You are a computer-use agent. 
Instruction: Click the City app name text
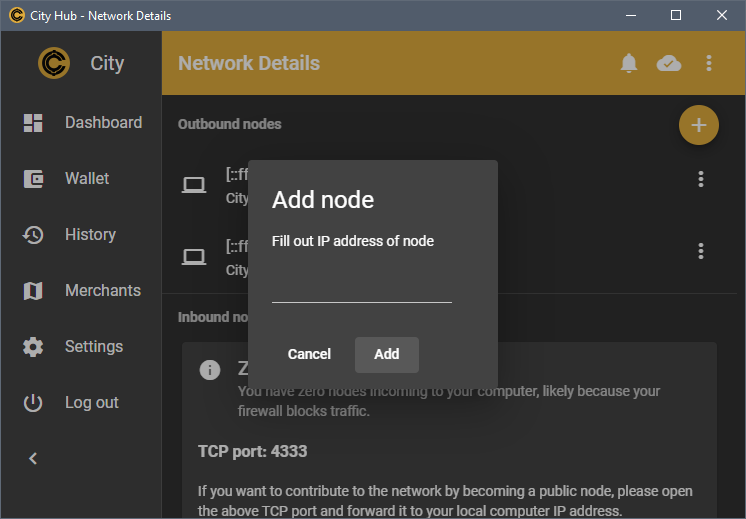[x=108, y=63]
